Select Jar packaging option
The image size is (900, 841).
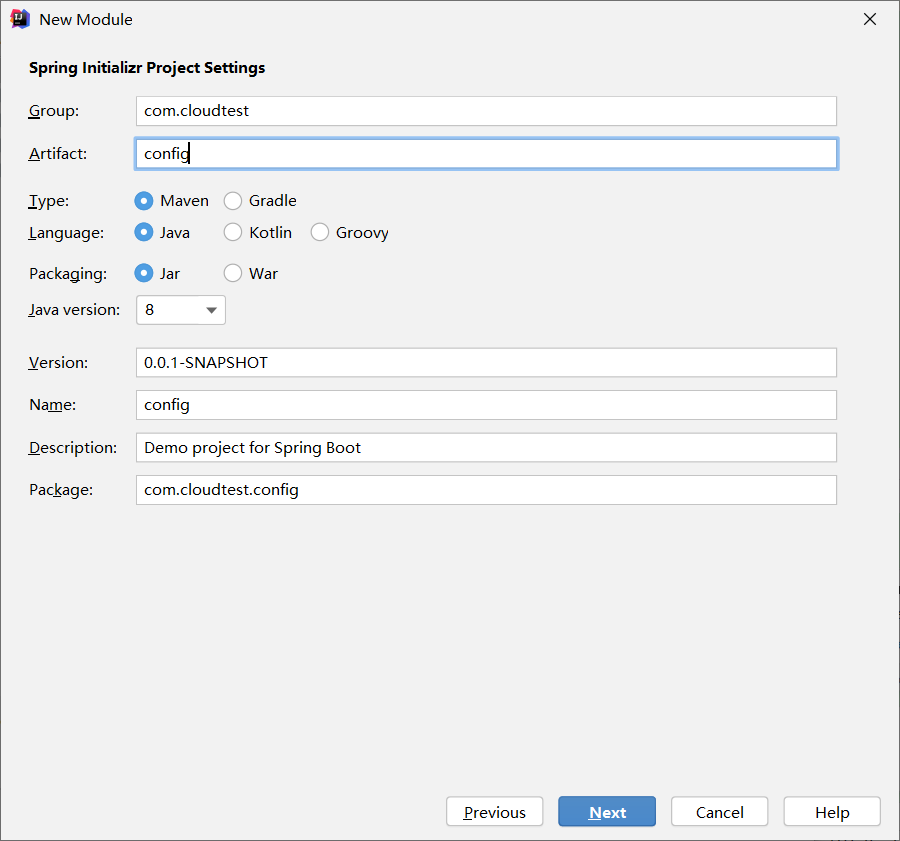coord(143,273)
